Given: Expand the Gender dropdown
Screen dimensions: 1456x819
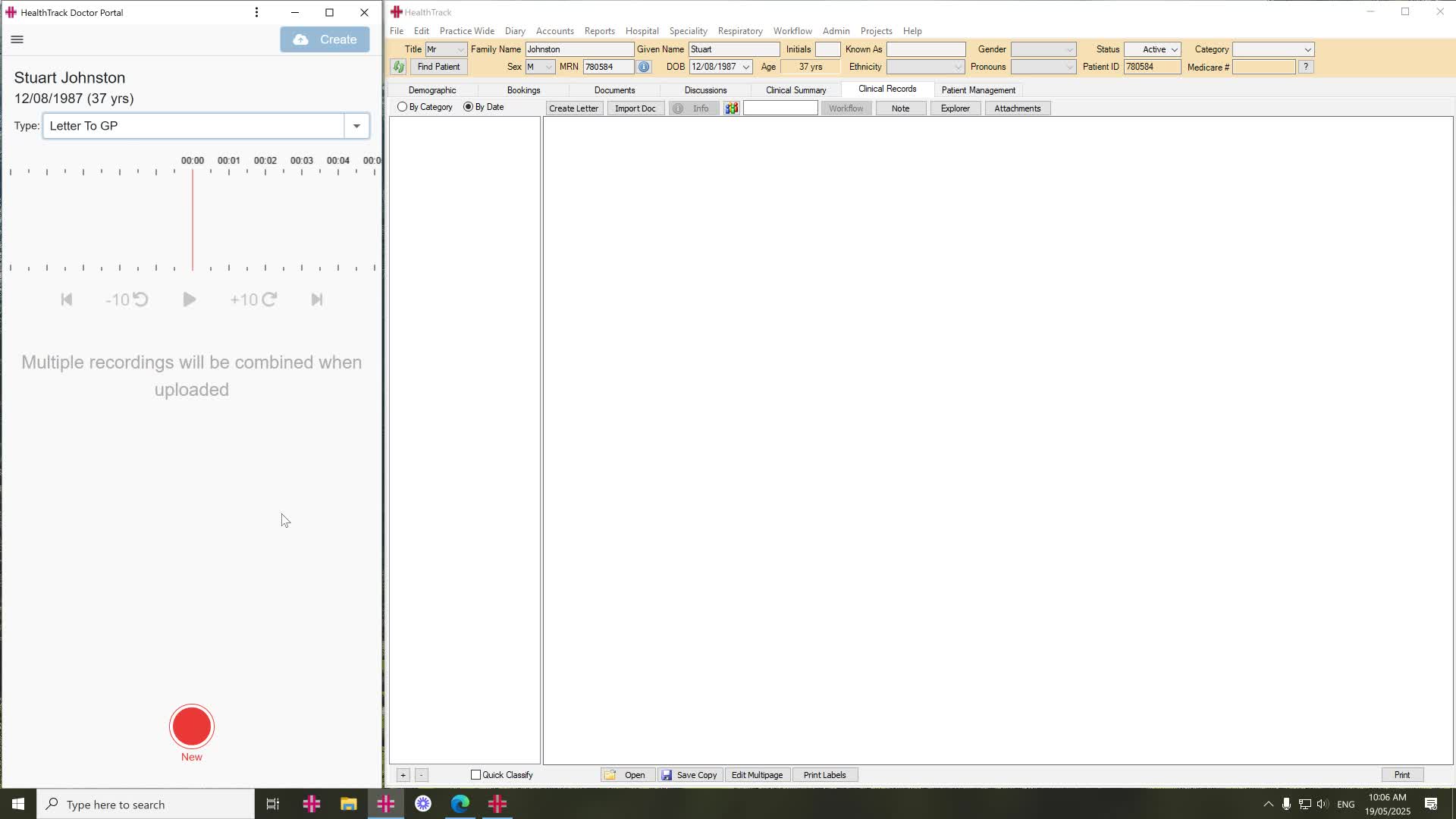Looking at the screenshot, I should click(1069, 49).
